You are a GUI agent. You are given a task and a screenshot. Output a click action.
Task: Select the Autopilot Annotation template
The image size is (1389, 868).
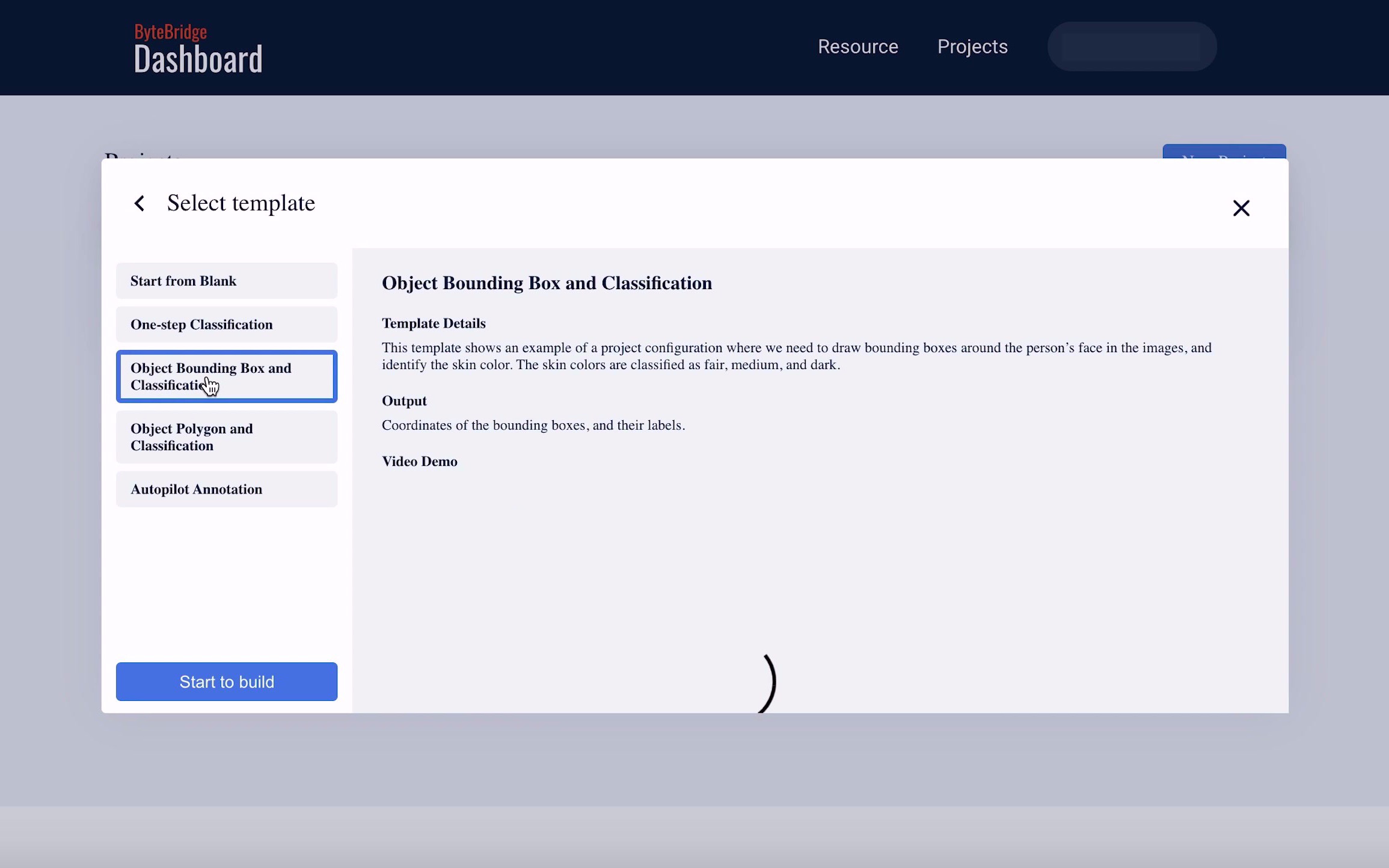[226, 488]
